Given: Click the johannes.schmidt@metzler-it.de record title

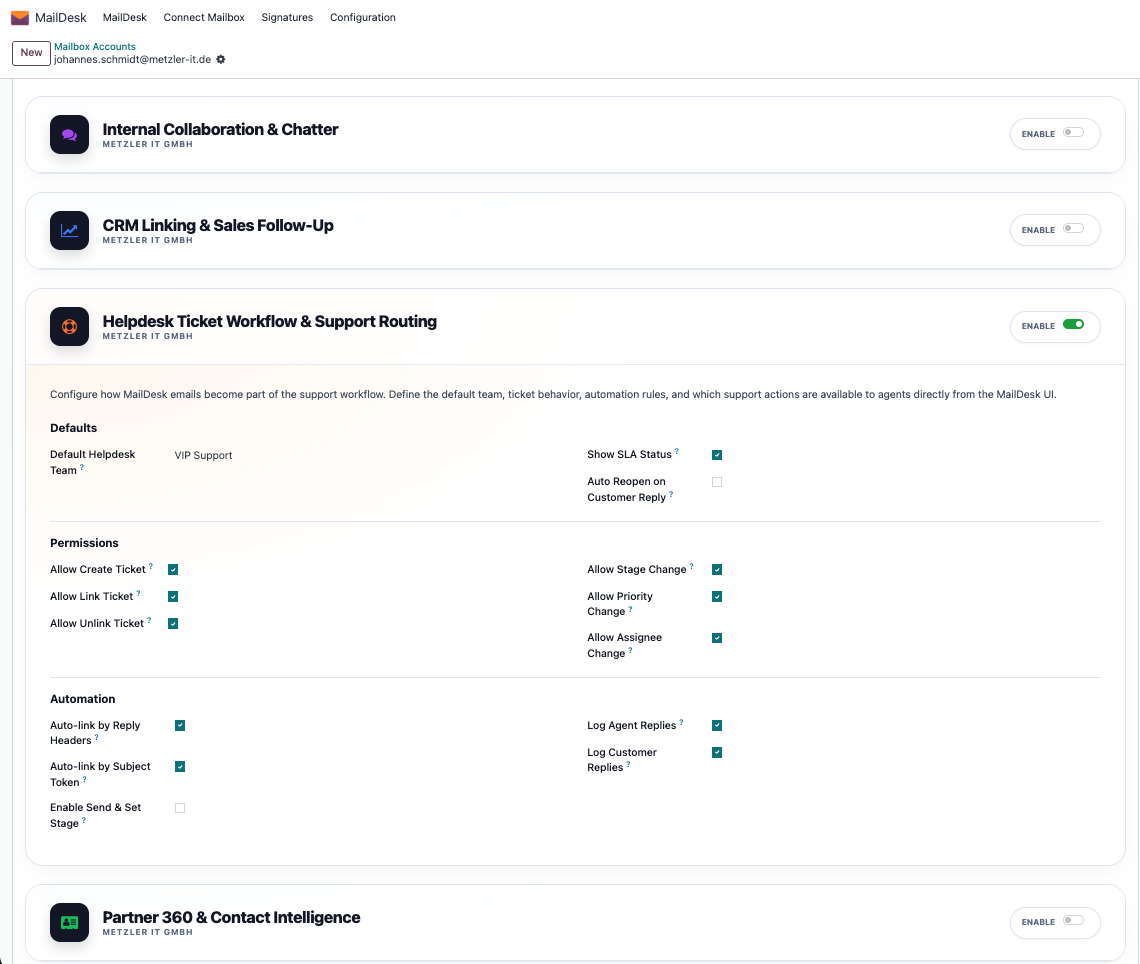Looking at the screenshot, I should [132, 60].
